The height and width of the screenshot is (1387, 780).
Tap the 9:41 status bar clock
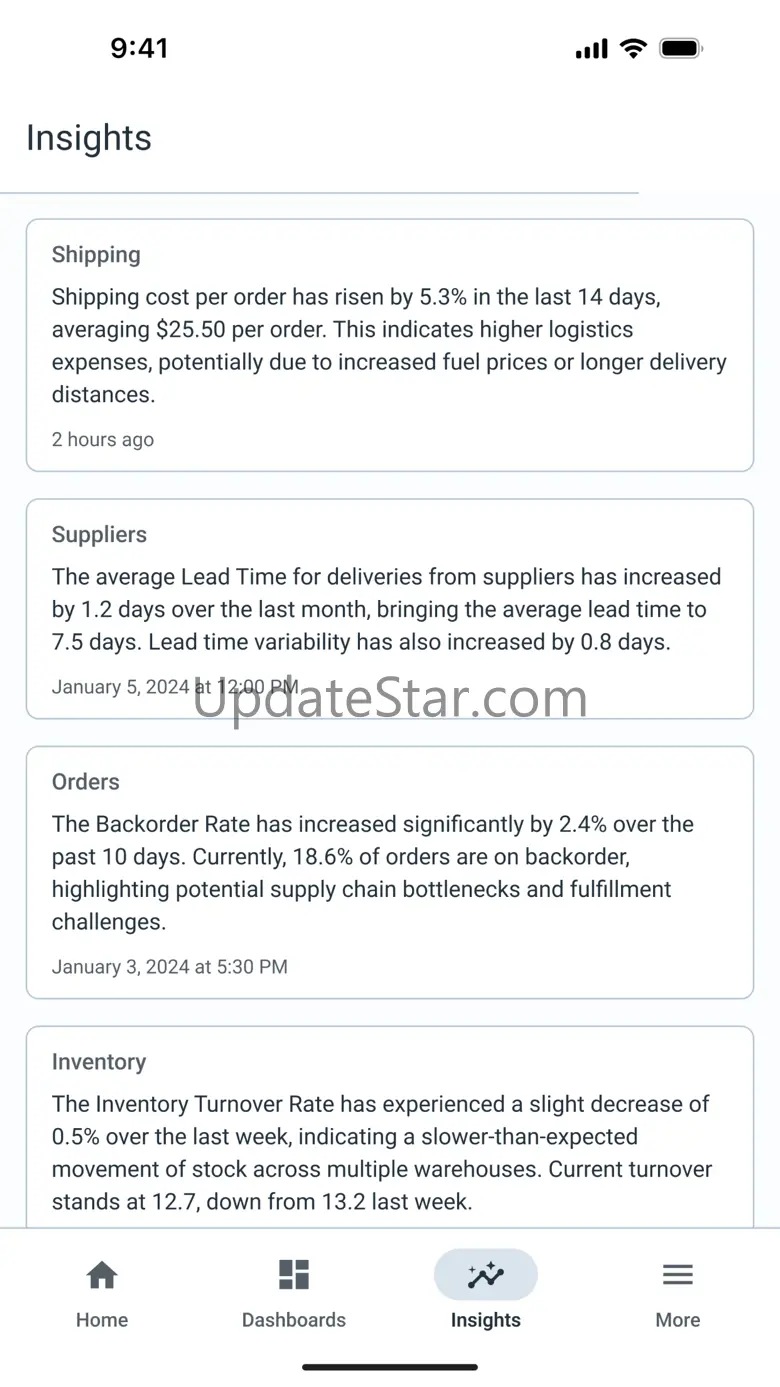pos(139,48)
